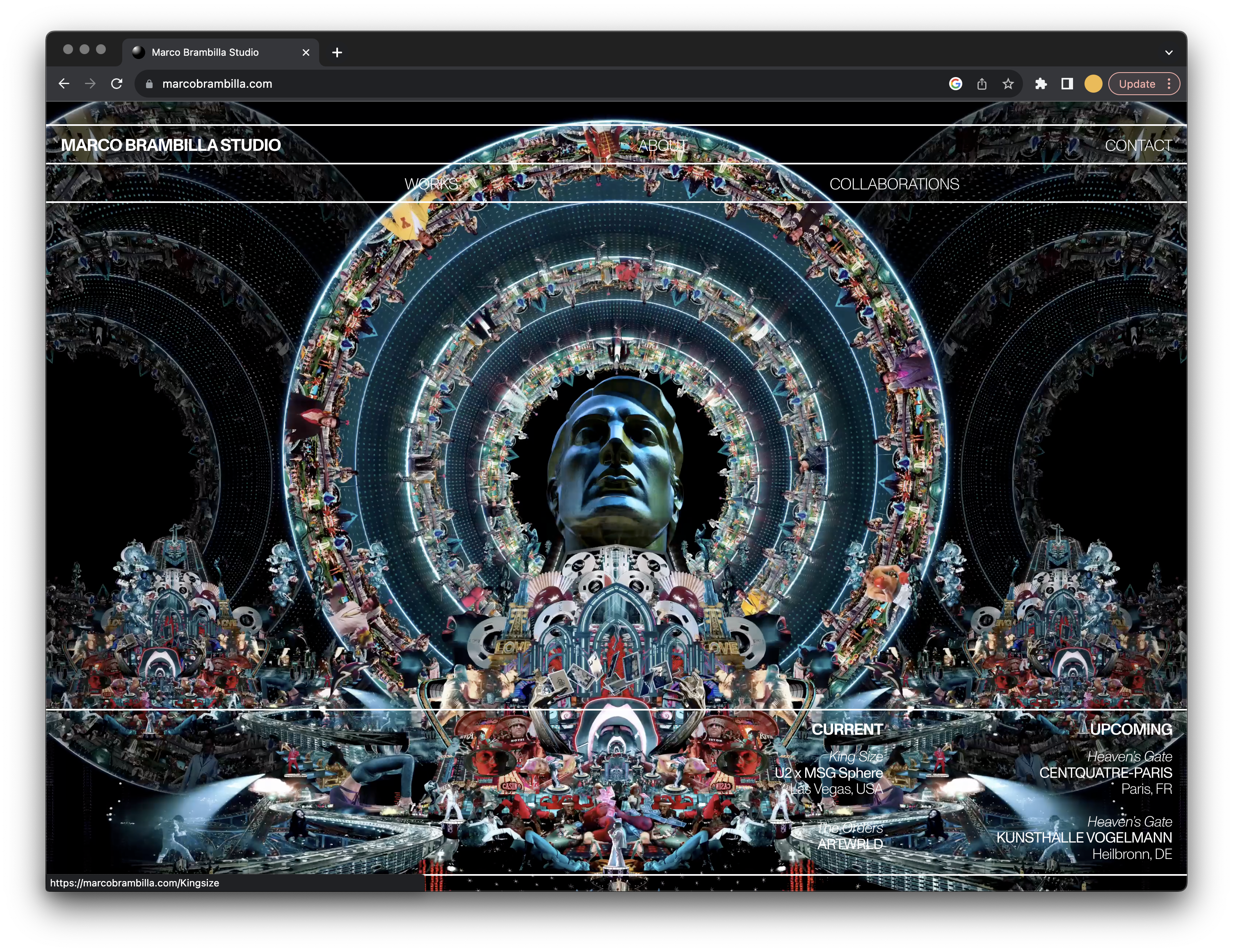Click the Google icon in address bar

[x=955, y=84]
